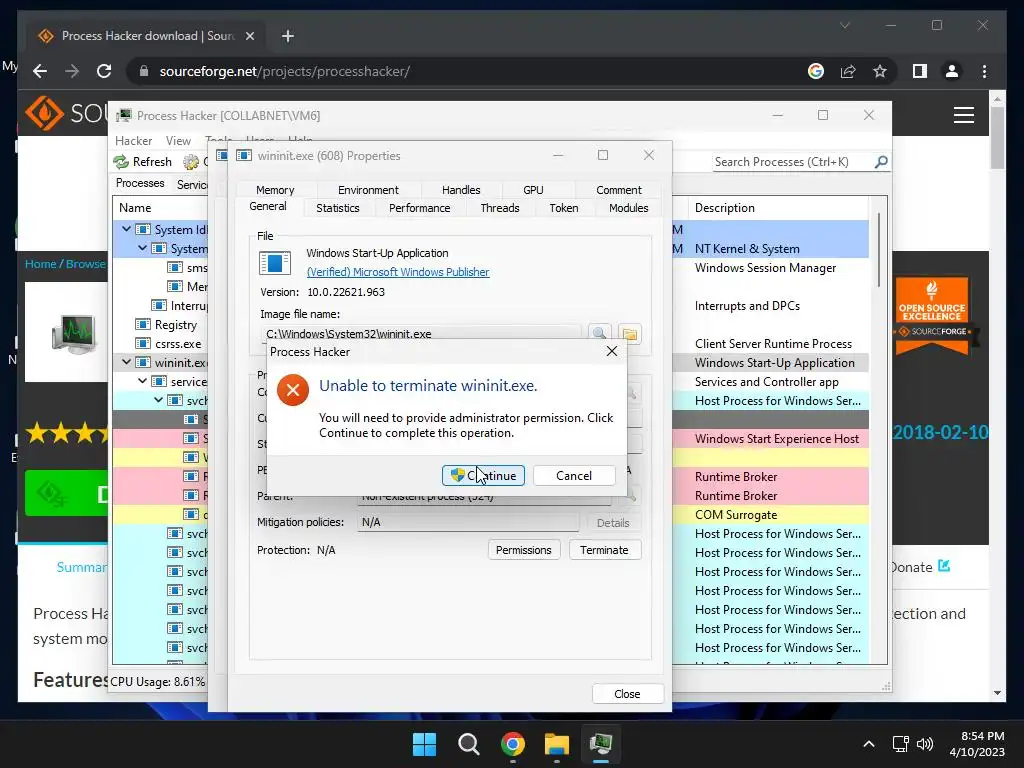
Task: Select the Processes tab in Process Hacker
Action: tap(140, 183)
